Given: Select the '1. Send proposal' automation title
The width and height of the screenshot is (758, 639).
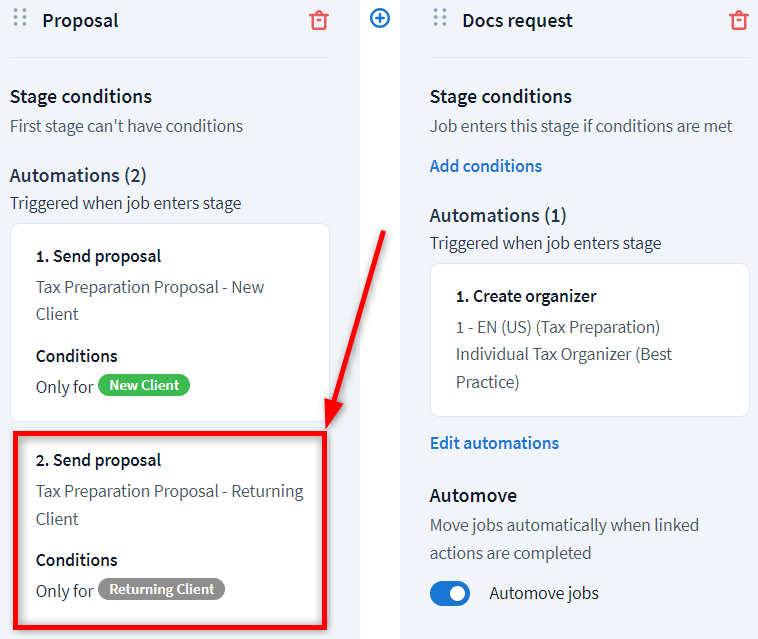Looking at the screenshot, I should coord(98,257).
